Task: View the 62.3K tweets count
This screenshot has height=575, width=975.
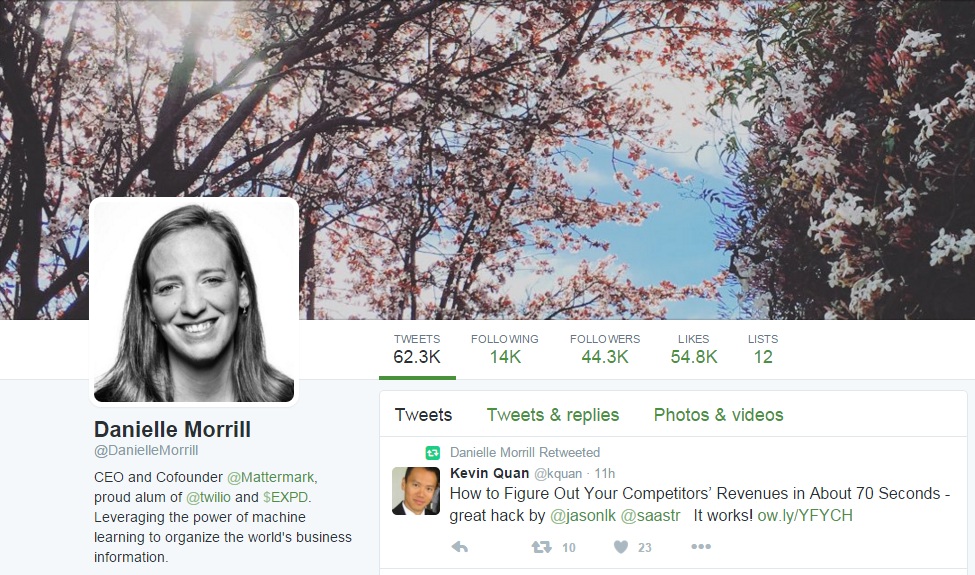Action: 417,349
